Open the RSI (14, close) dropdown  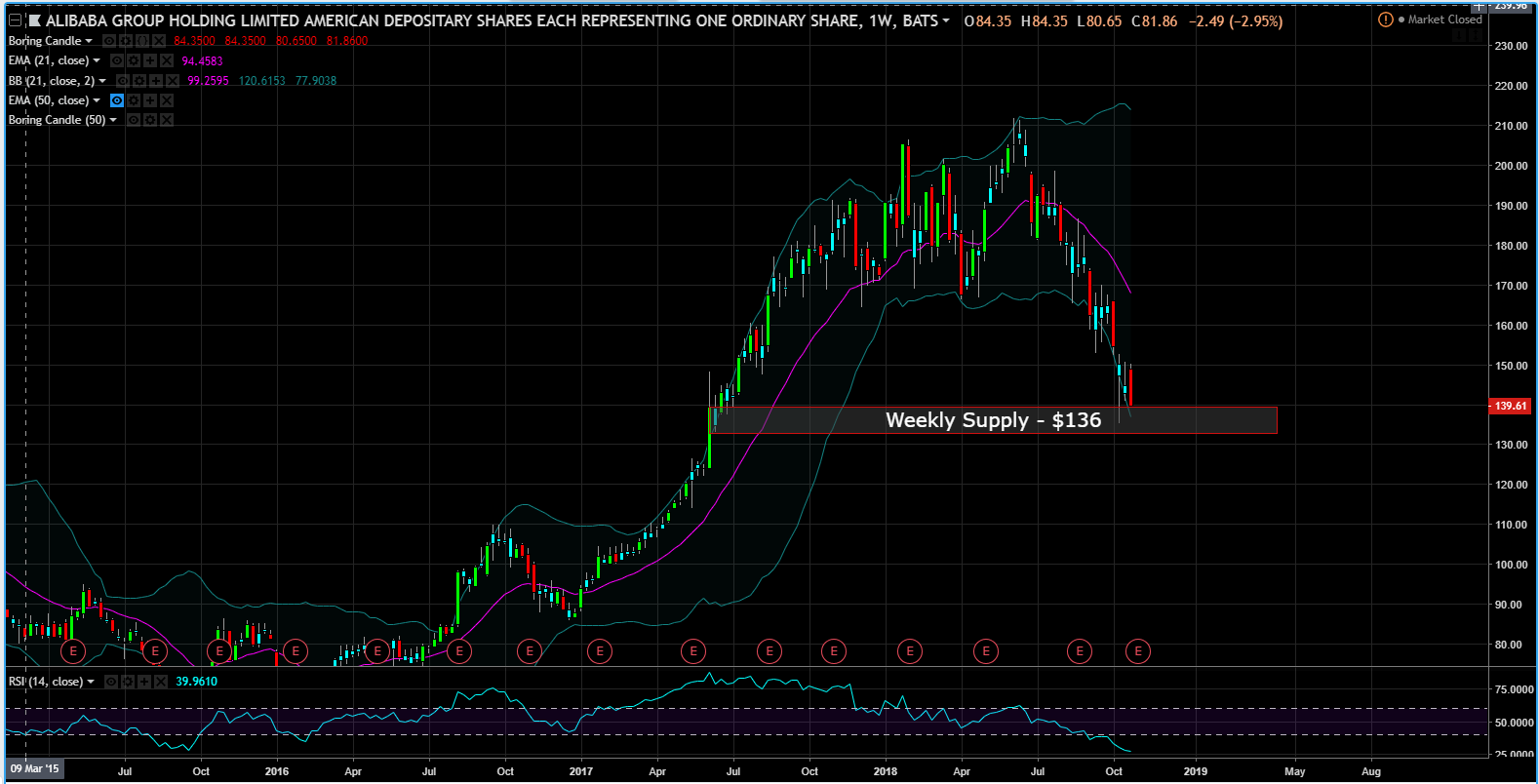(x=91, y=682)
